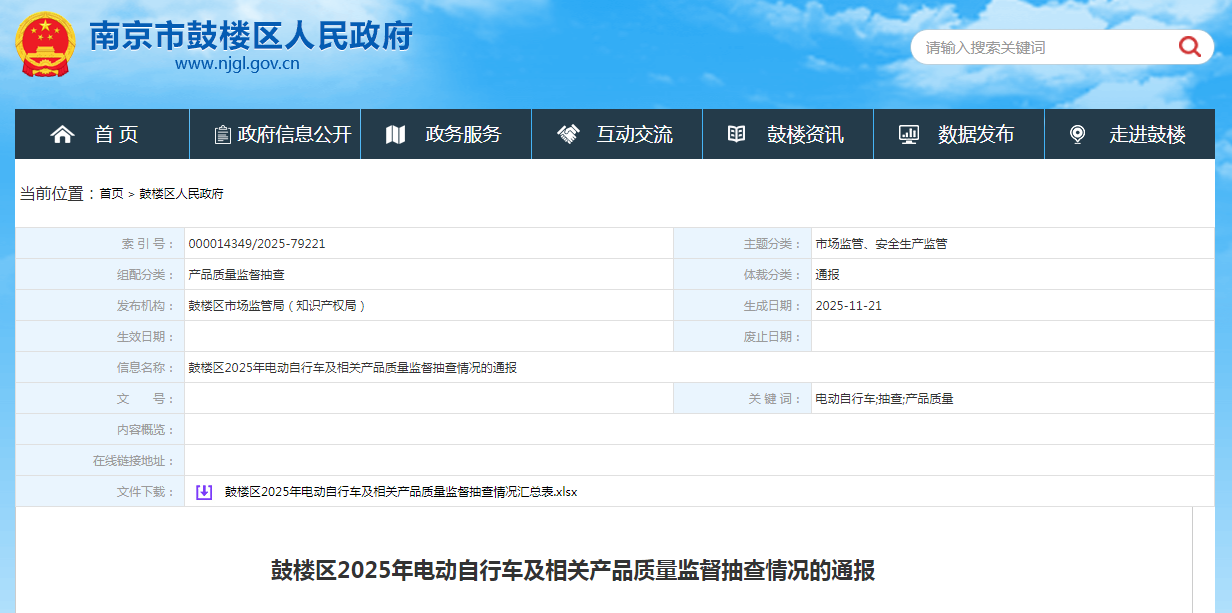This screenshot has width=1232, height=613.
Task: Click the 南京市鼓楼区人民政府 site title
Action: (250, 36)
